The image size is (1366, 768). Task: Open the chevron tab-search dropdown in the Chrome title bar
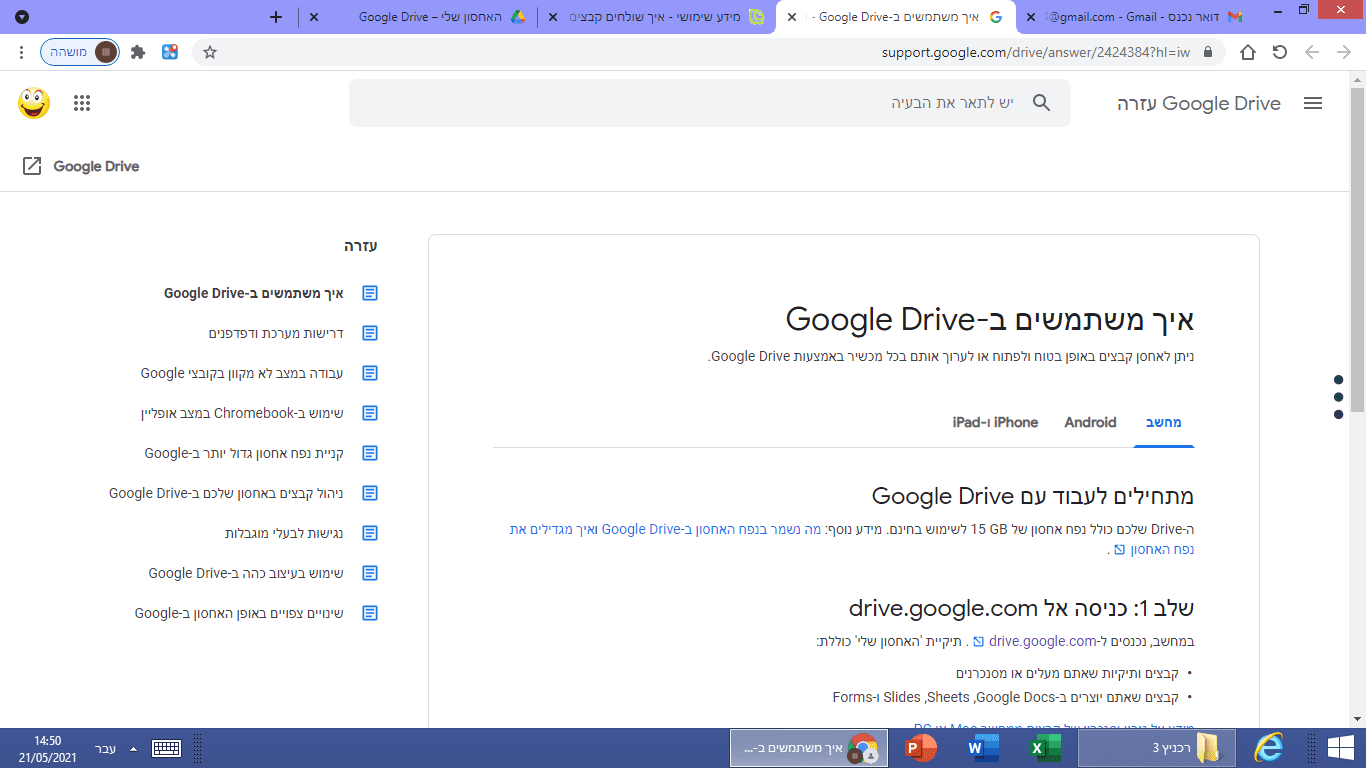pos(22,17)
